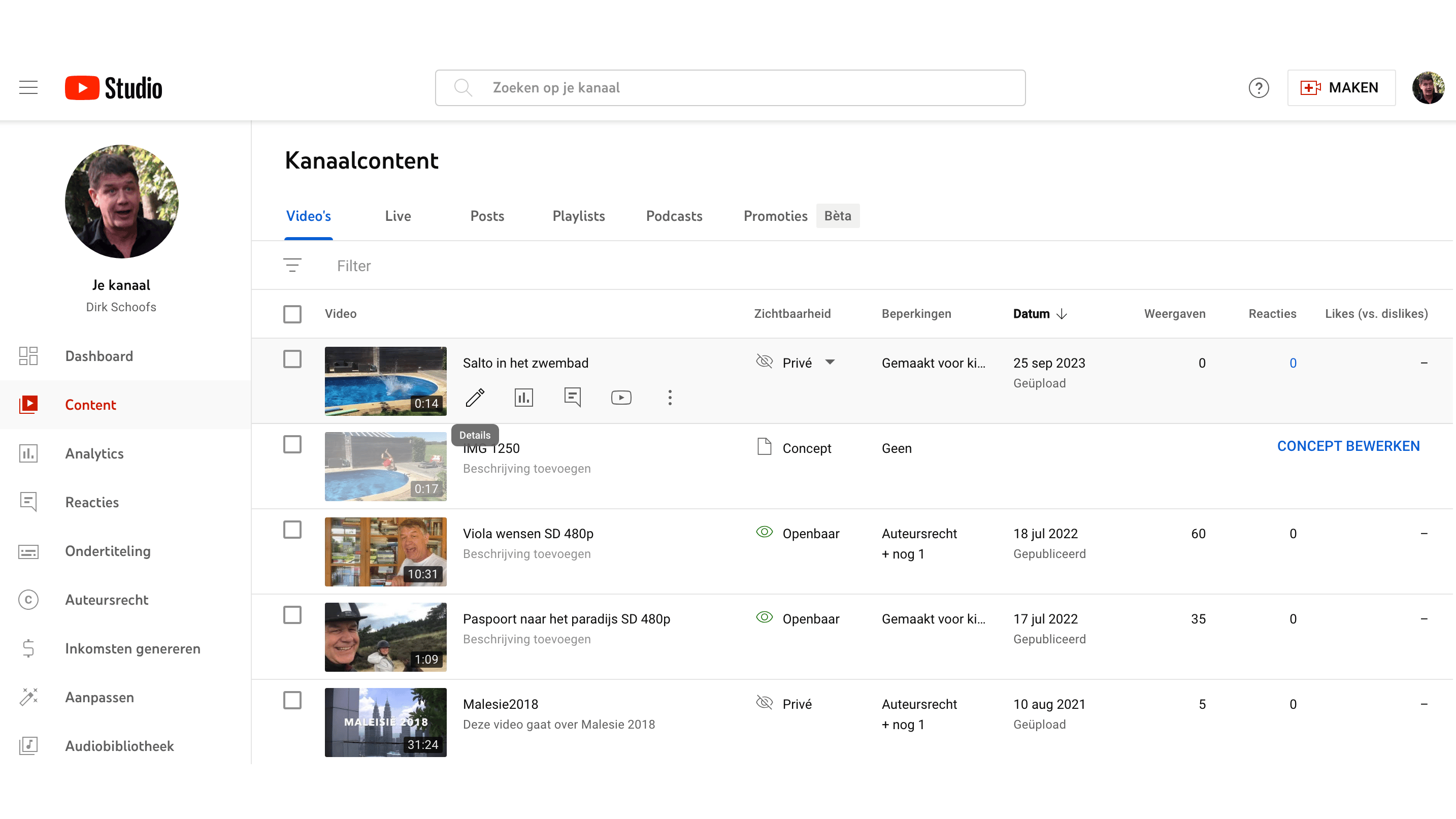
Task: Open the hamburger menu icon
Action: point(28,88)
